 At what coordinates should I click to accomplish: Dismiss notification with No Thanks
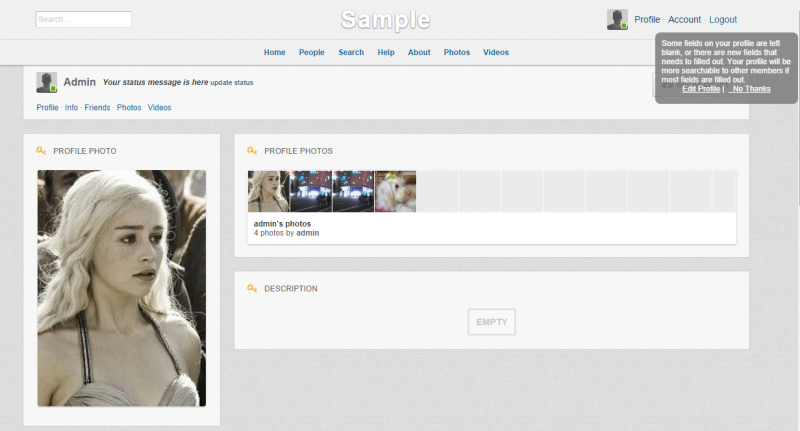tap(750, 89)
